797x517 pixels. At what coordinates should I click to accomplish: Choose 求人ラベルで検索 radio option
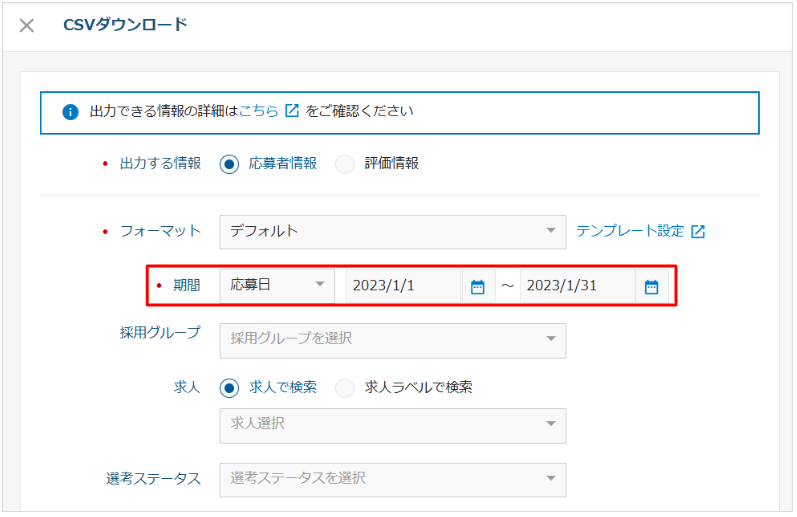pos(345,388)
